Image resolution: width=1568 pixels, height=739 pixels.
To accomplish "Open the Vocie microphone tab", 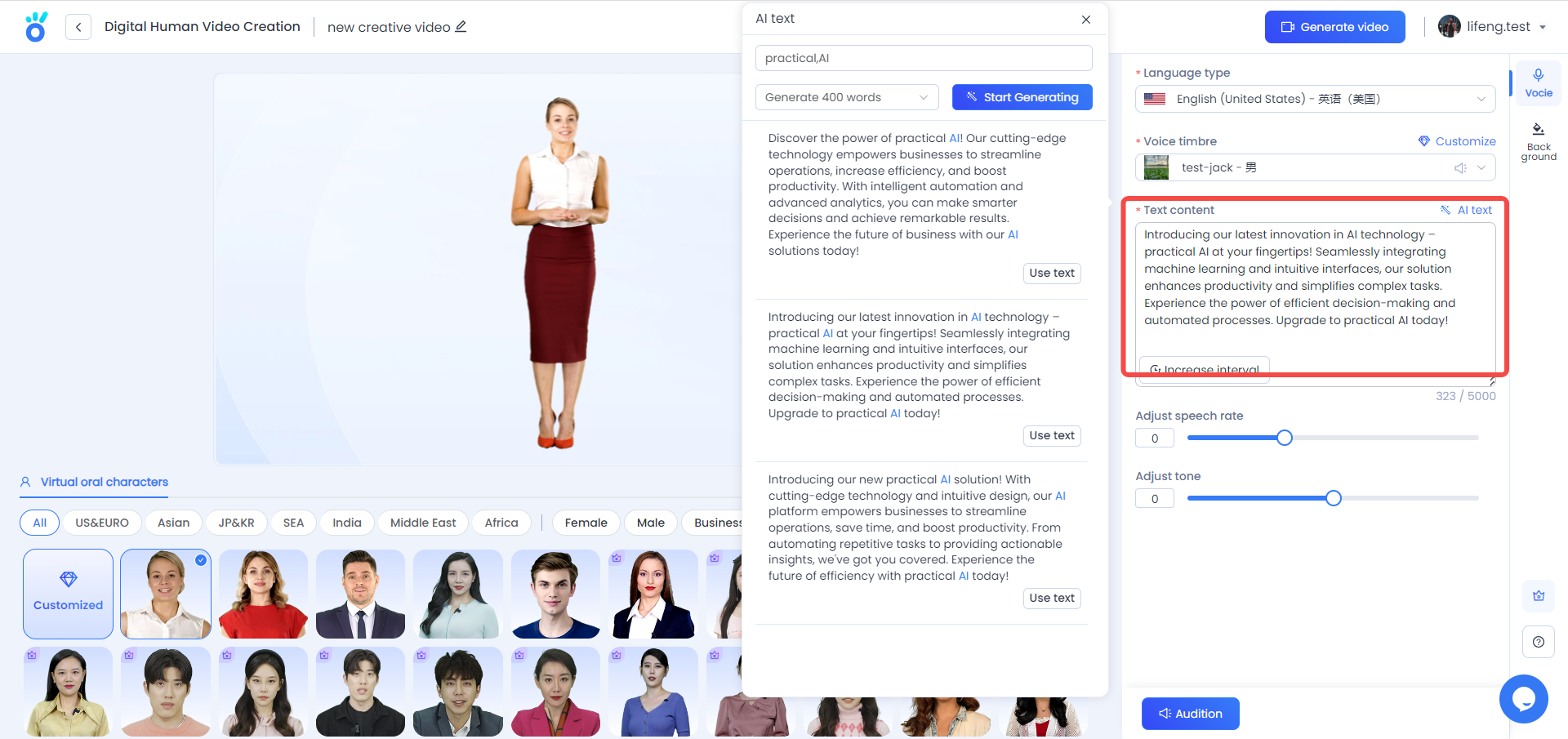I will (x=1539, y=83).
